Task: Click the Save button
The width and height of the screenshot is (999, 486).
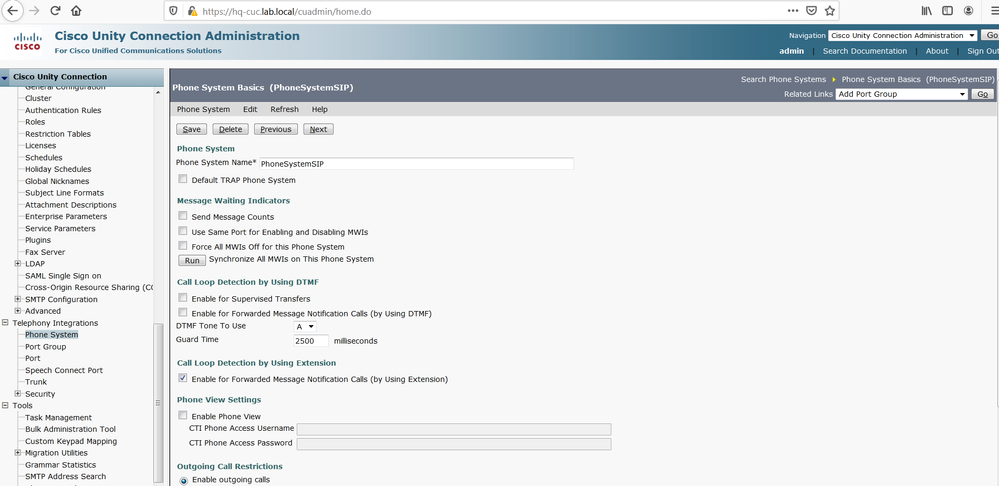Action: pos(191,129)
